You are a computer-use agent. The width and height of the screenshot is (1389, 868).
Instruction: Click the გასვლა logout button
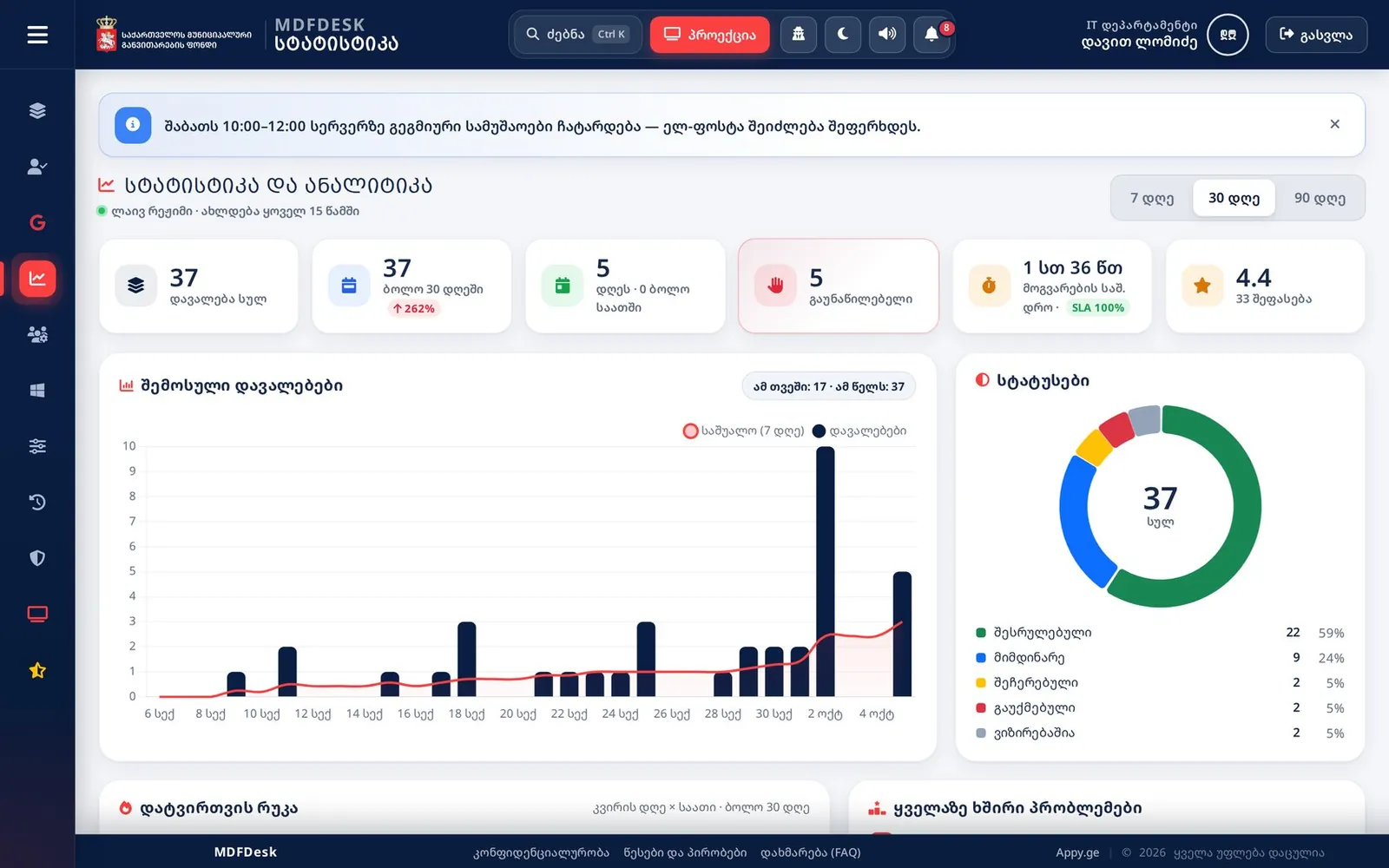pos(1316,35)
